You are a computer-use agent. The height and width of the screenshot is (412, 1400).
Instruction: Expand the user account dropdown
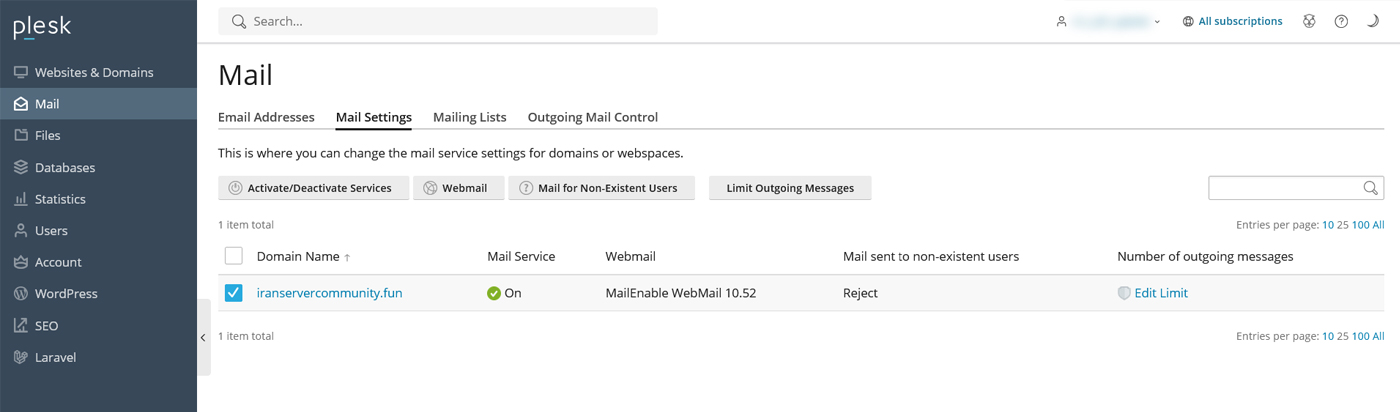1110,21
